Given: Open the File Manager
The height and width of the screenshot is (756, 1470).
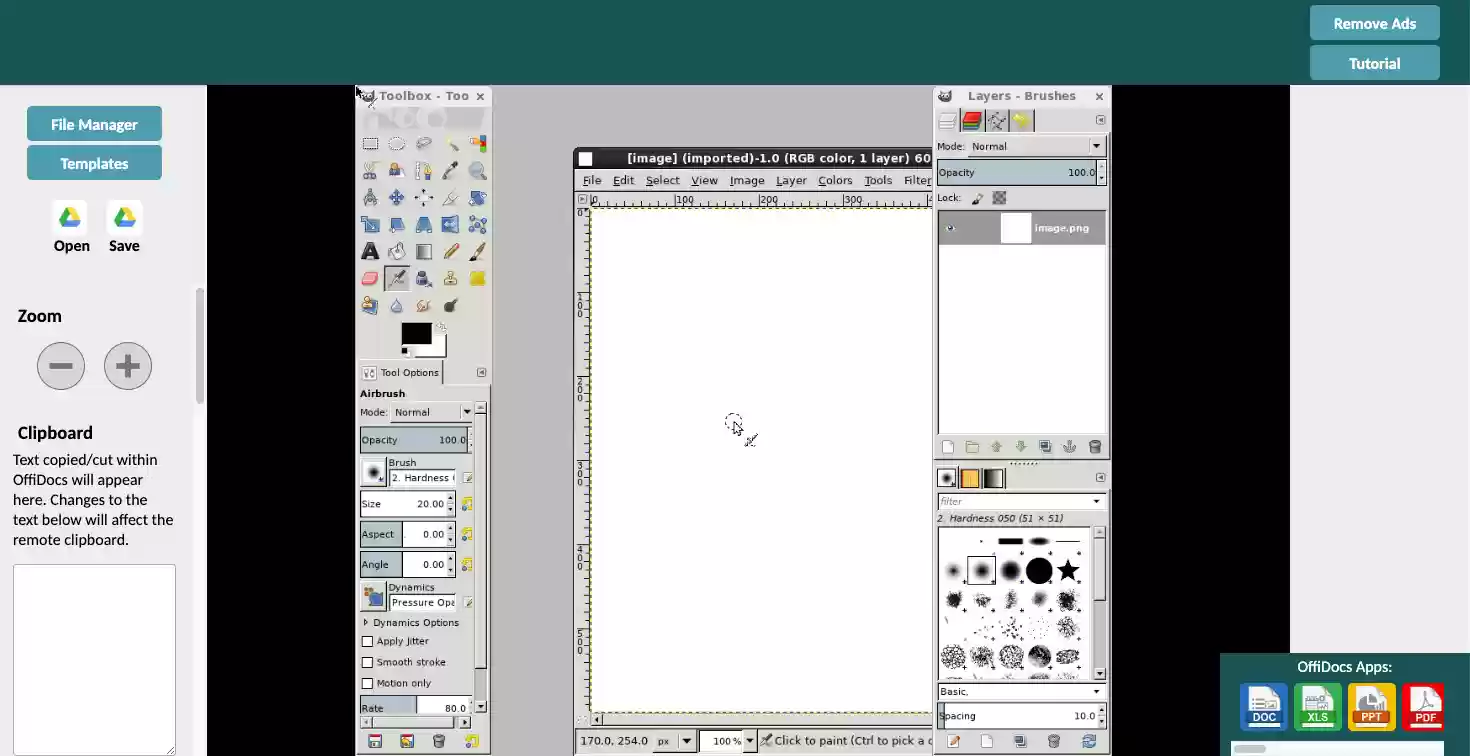Looking at the screenshot, I should click(x=94, y=124).
